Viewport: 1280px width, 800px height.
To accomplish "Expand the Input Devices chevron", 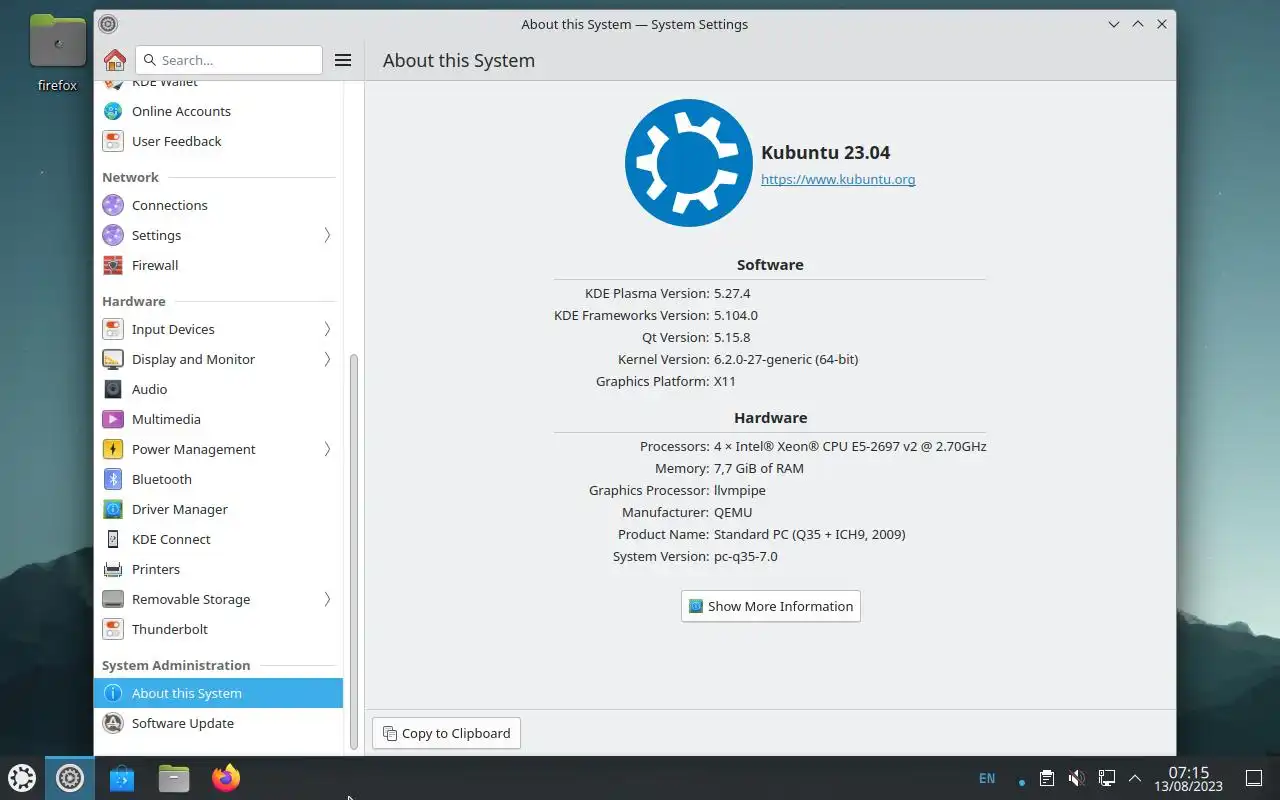I will coord(327,329).
